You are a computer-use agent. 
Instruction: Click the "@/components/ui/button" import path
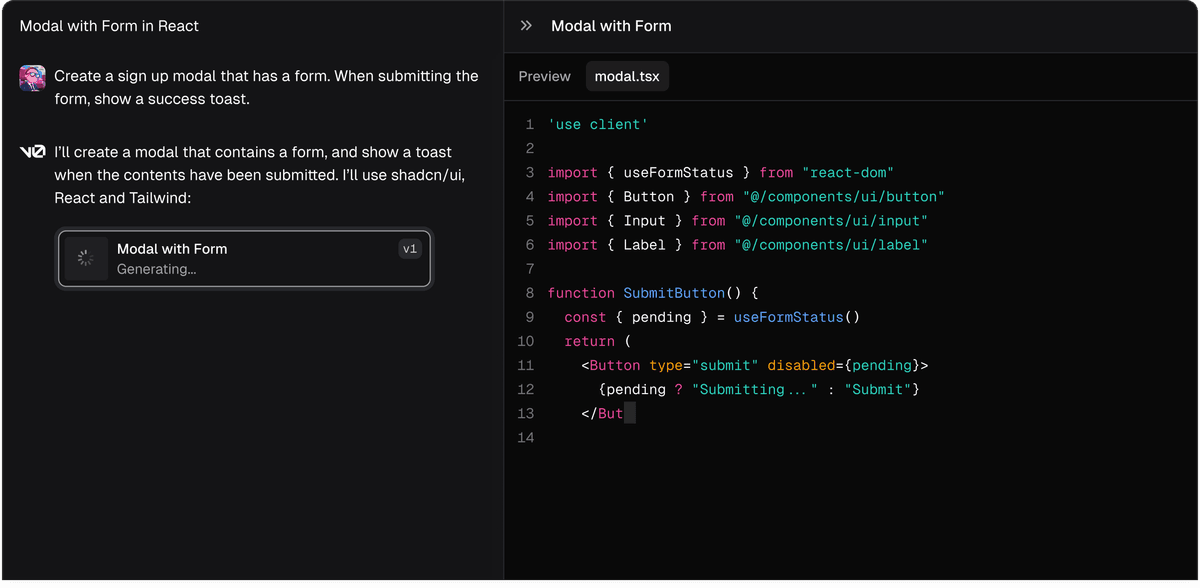coord(843,197)
